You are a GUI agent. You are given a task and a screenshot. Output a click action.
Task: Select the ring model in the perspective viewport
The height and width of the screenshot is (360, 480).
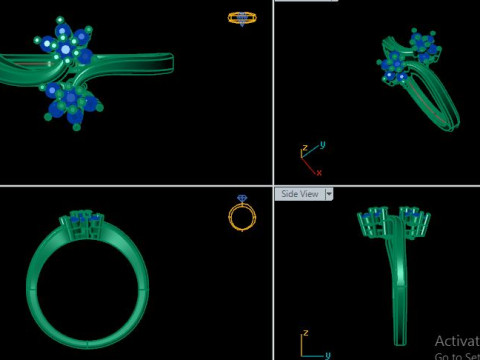[x=420, y=80]
